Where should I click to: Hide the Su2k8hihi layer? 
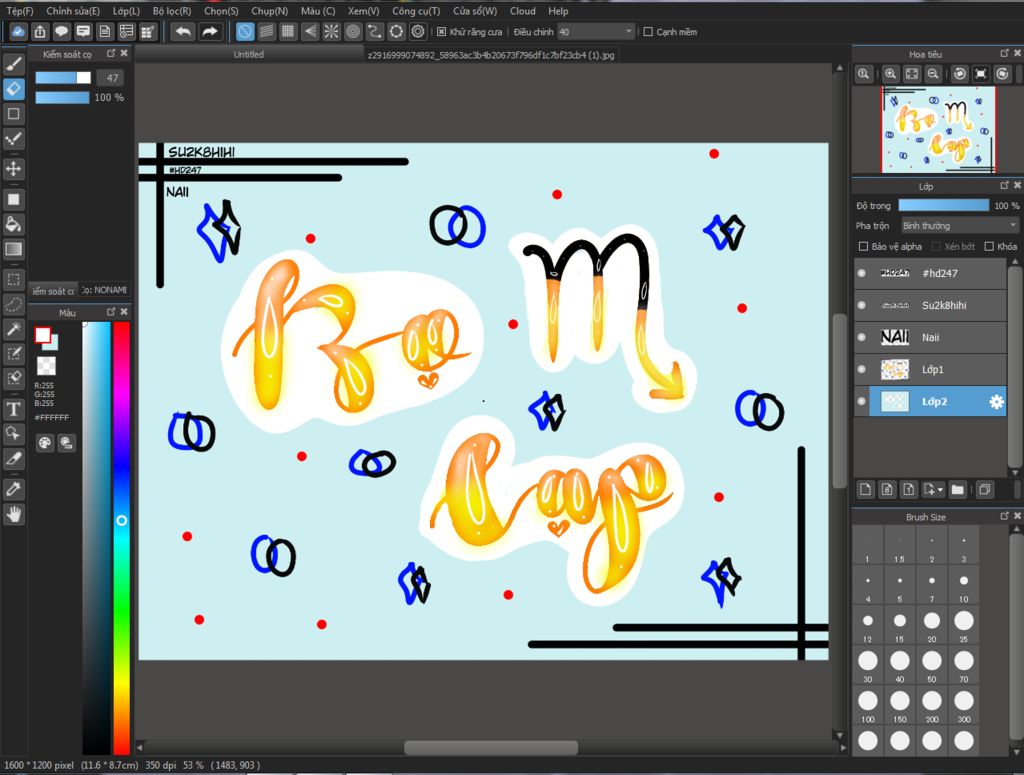point(861,305)
